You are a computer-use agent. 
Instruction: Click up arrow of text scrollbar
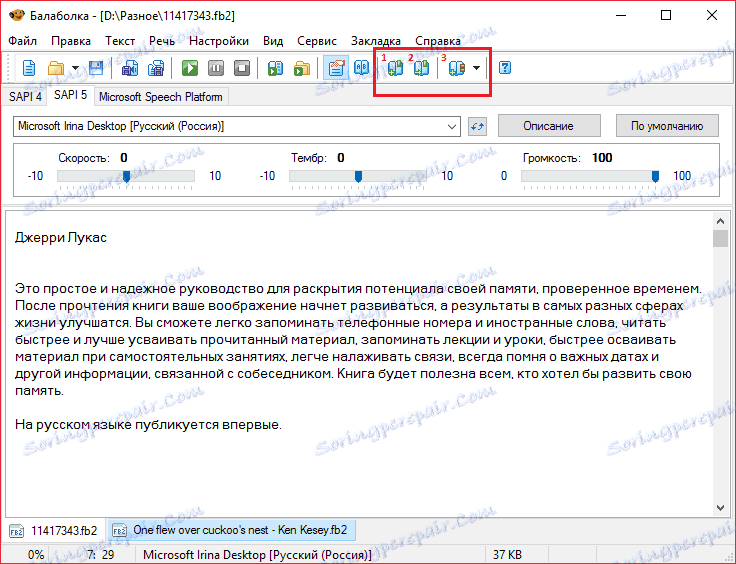[x=720, y=221]
